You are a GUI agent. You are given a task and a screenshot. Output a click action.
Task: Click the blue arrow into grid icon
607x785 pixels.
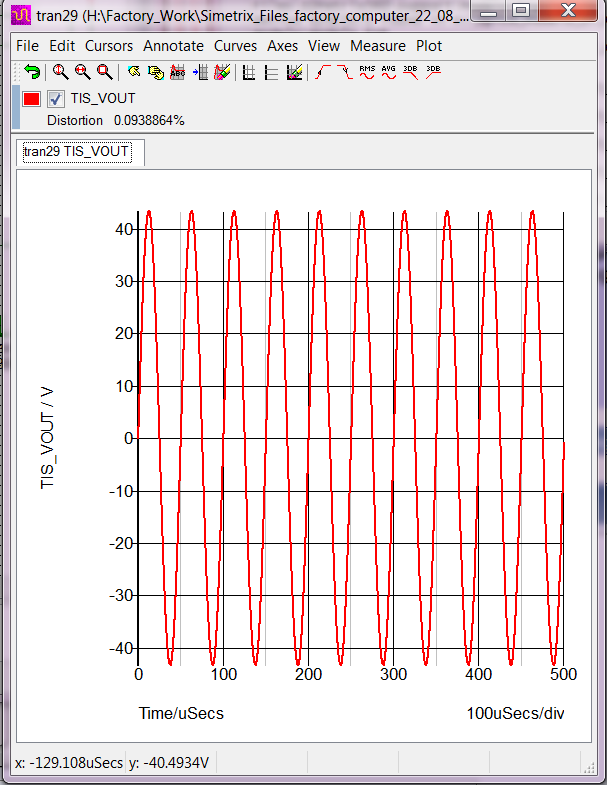tap(200, 73)
